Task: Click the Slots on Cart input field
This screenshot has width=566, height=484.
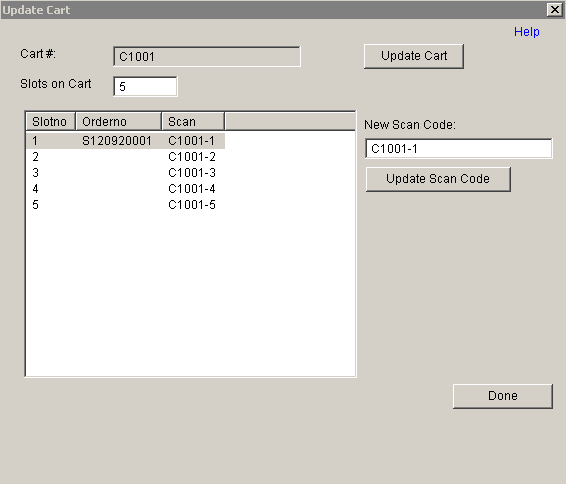Action: pos(145,86)
